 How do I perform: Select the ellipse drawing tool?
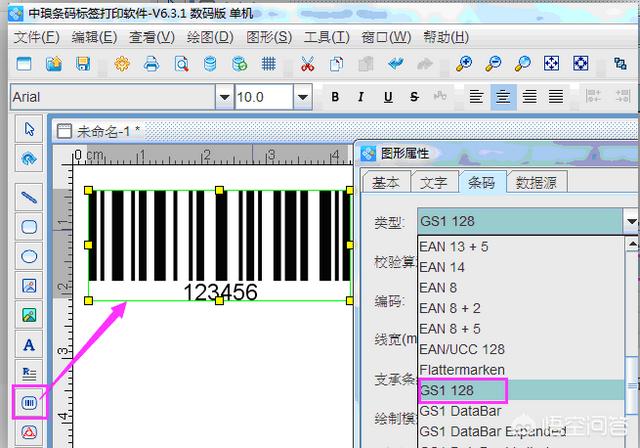29,256
